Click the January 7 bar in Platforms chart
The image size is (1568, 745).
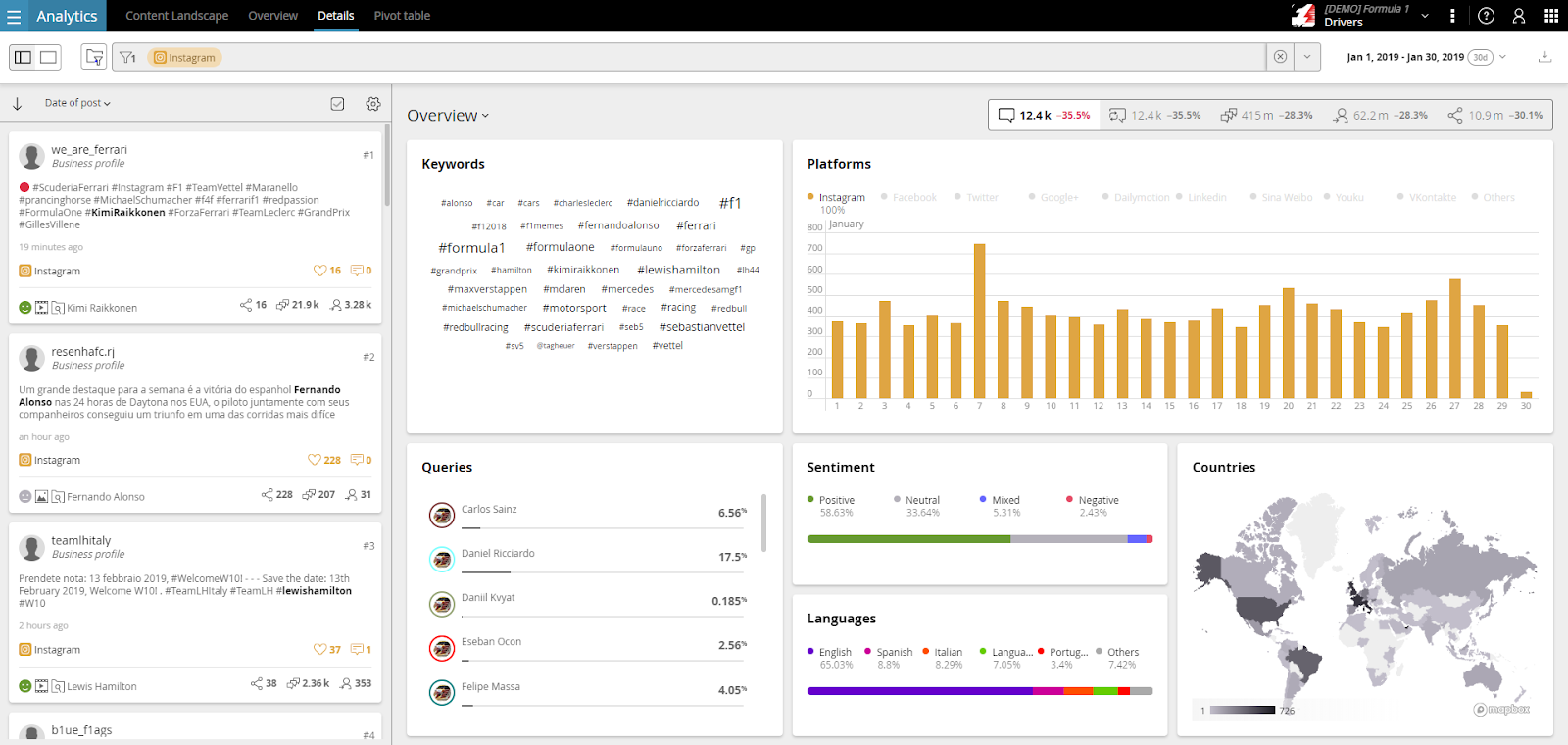[979, 322]
